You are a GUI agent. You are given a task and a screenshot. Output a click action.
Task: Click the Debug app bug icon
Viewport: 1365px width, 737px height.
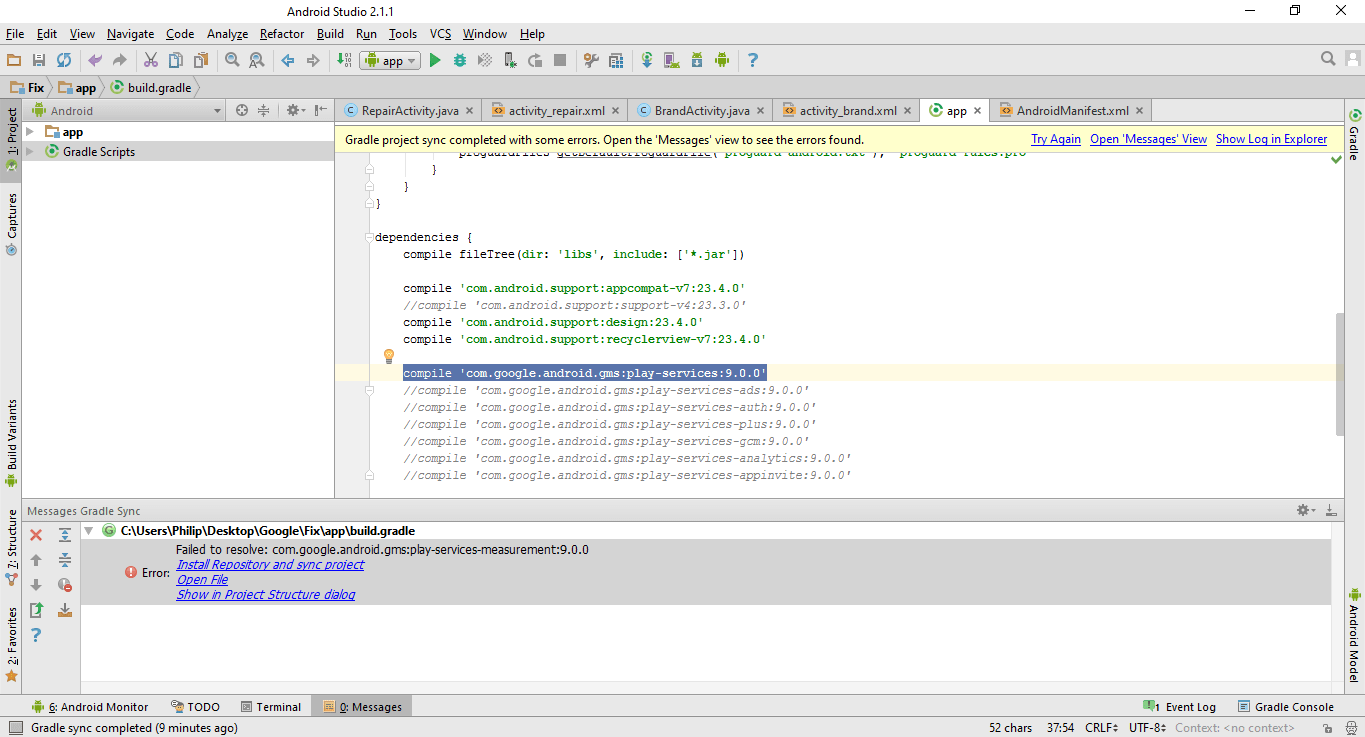(460, 61)
